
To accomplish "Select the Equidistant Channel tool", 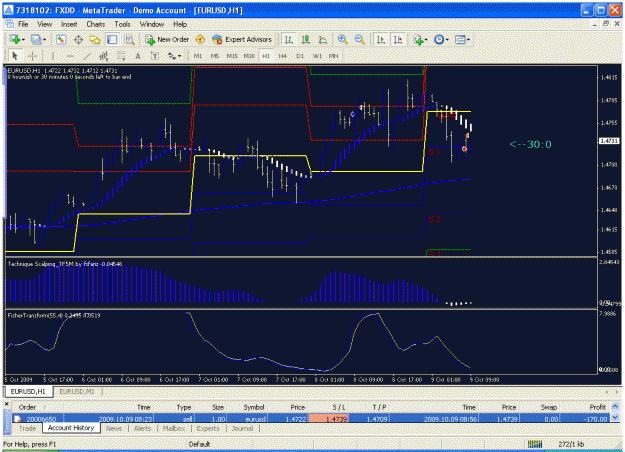I will [x=104, y=56].
